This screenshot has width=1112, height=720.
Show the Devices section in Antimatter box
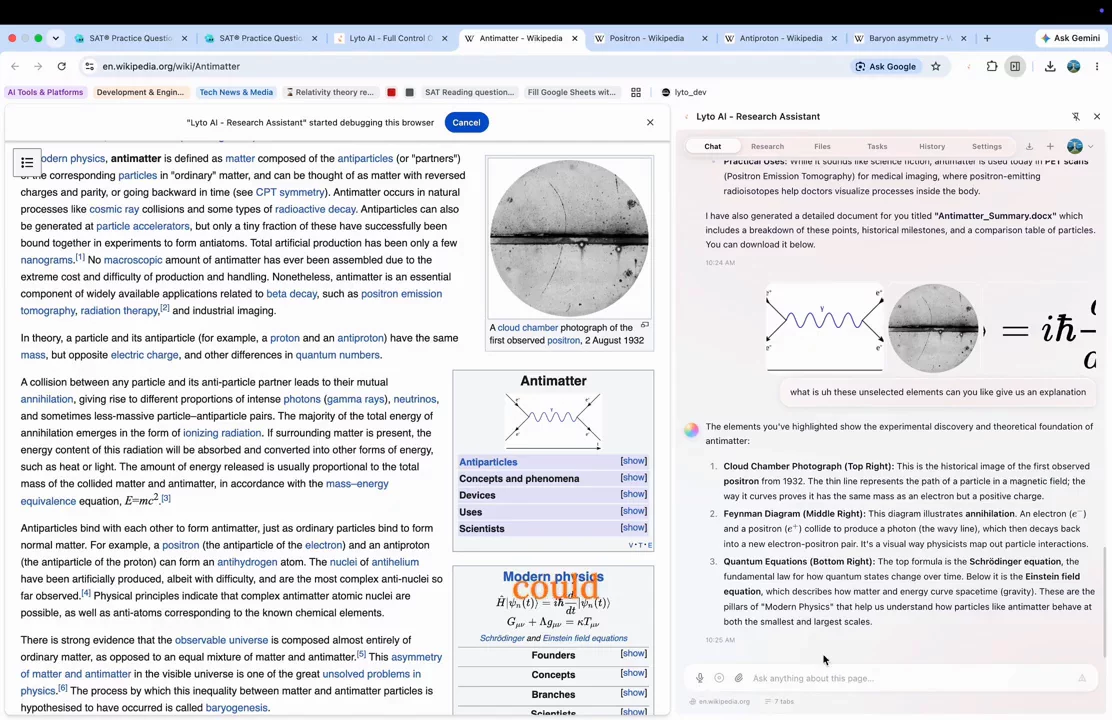point(633,494)
